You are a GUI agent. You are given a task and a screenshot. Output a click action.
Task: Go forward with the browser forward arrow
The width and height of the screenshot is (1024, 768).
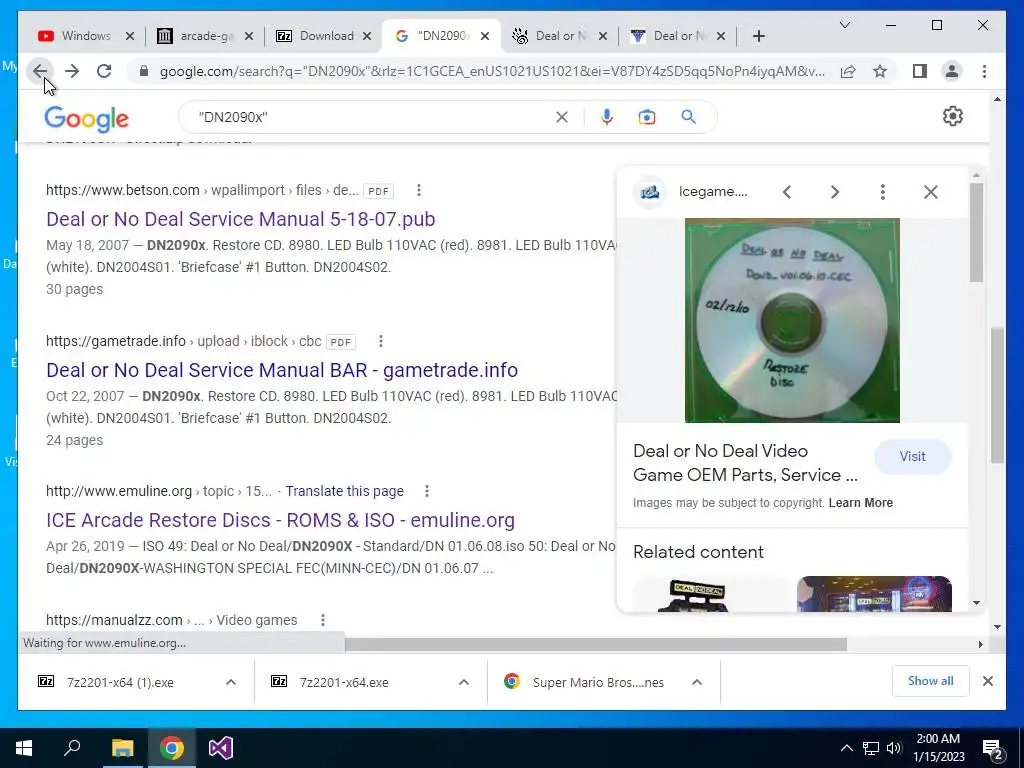click(x=72, y=71)
